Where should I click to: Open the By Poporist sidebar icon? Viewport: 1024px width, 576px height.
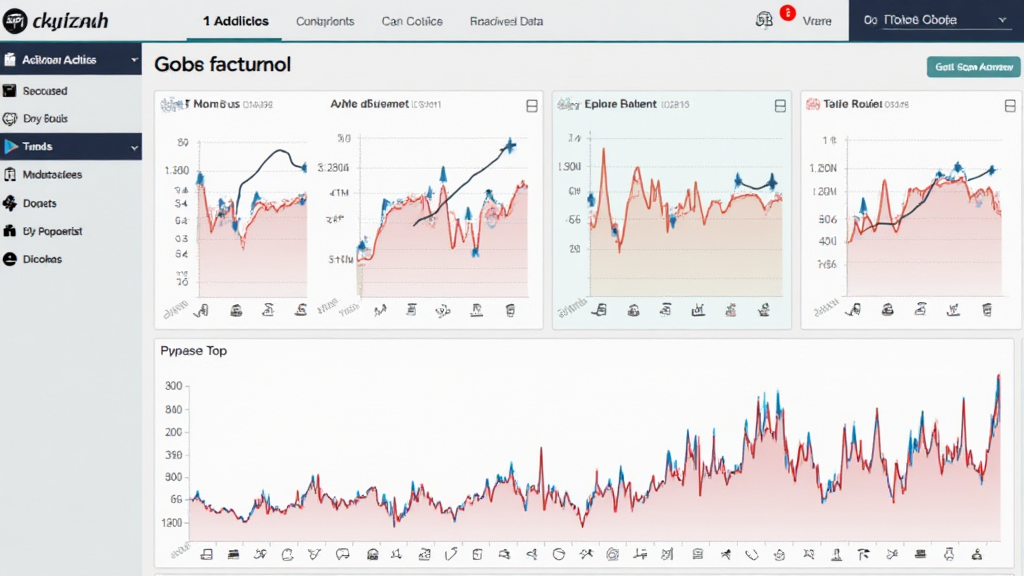[11, 231]
